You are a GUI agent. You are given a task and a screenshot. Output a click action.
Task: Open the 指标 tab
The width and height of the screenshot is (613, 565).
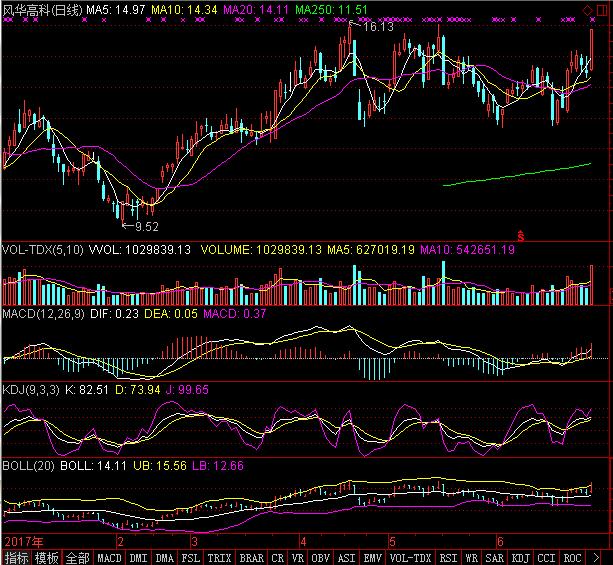(x=16, y=558)
